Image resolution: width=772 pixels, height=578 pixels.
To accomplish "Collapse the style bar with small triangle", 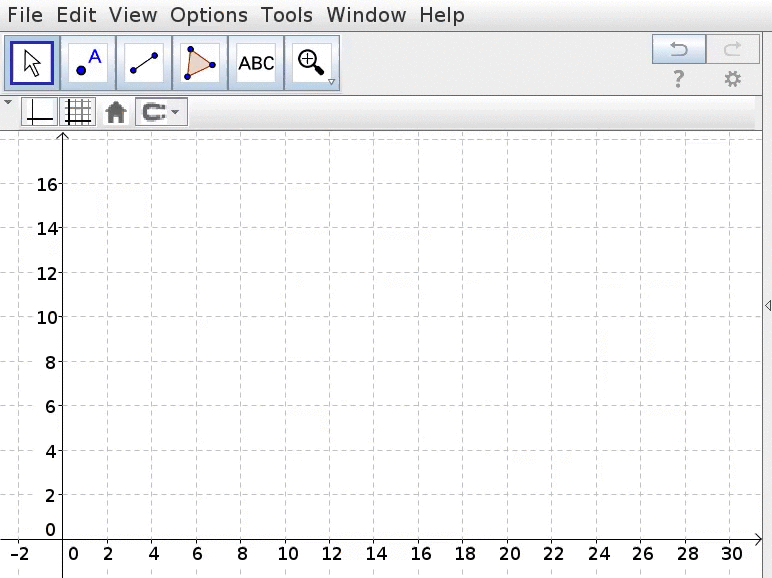I will coord(8,103).
